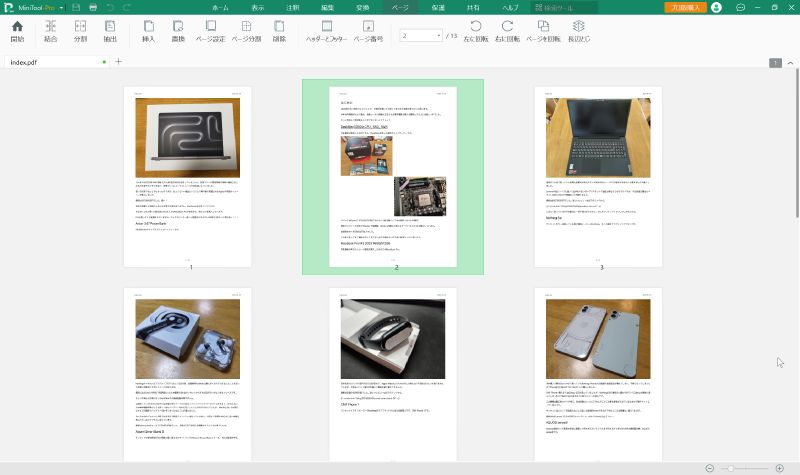Open the user account avatar
Viewport: 800px width, 475px height.
click(716, 7)
